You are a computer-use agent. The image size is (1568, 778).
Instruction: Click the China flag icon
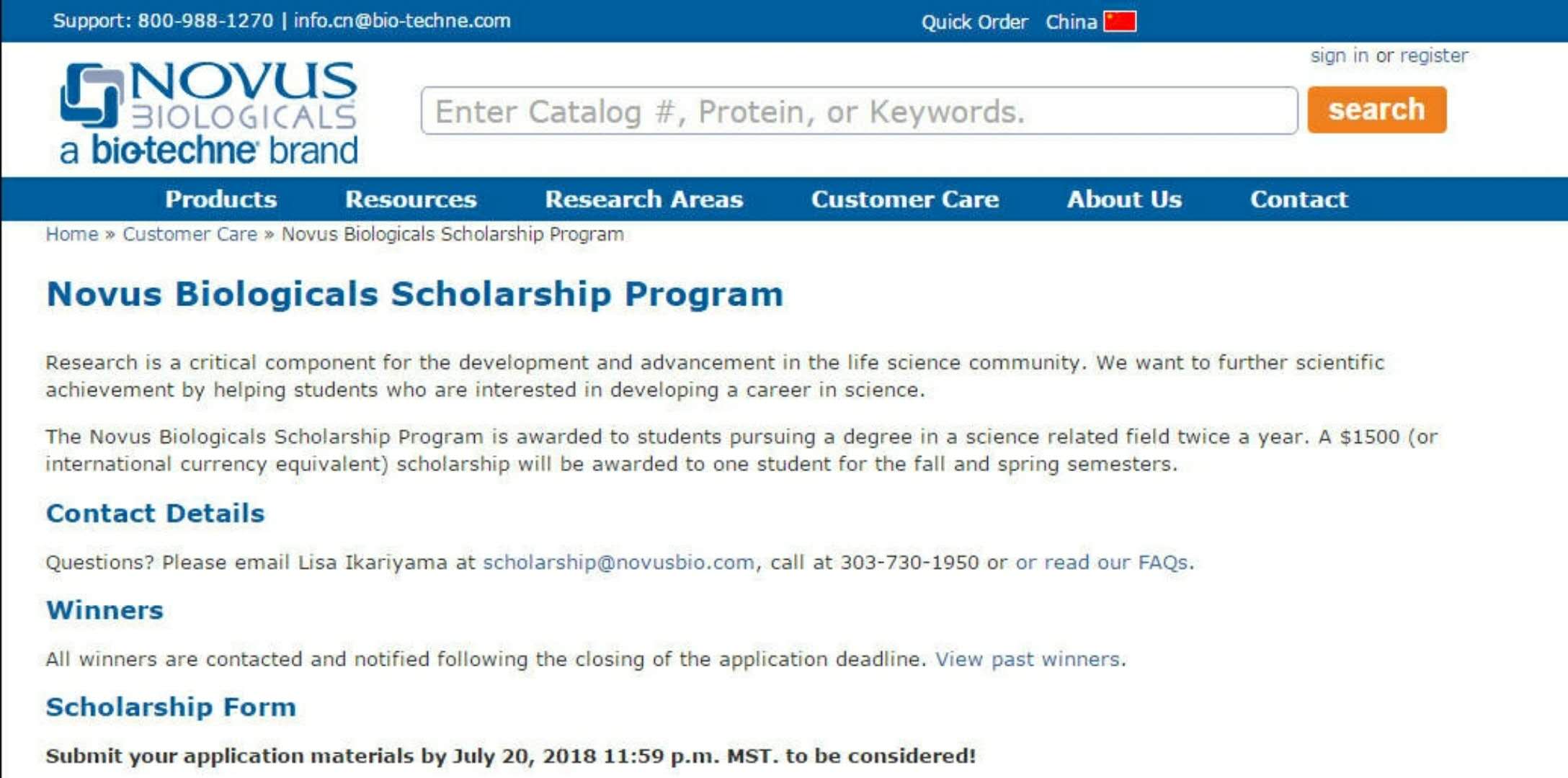1120,22
